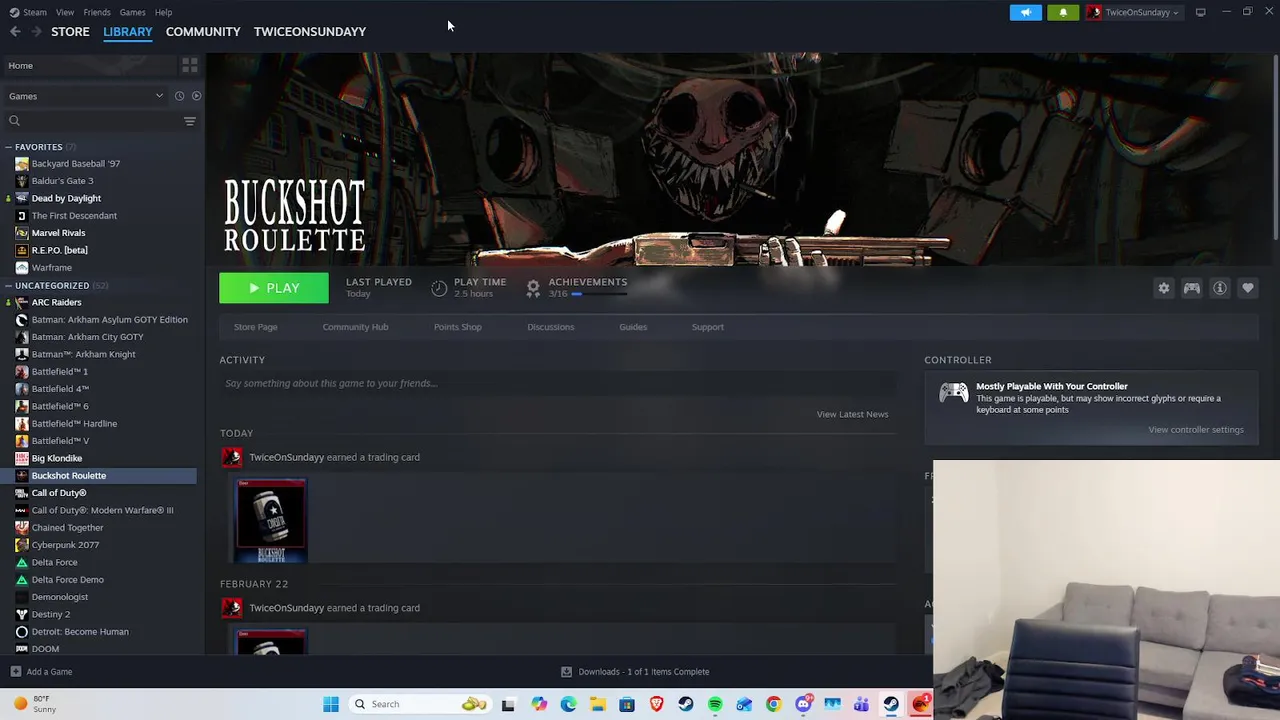
Task: Open today's trading card thumbnail
Action: (x=271, y=520)
